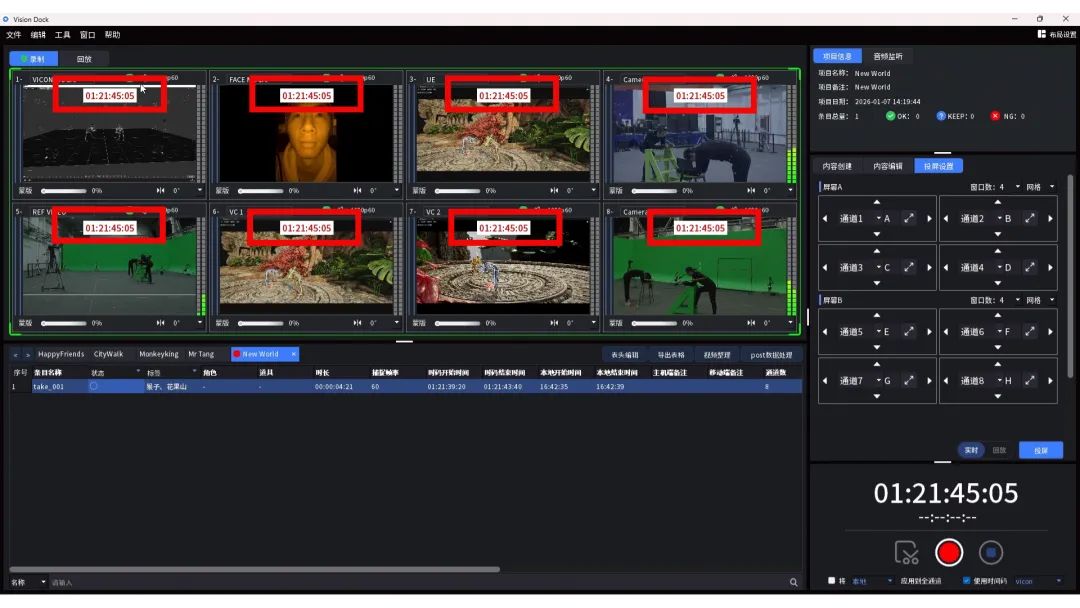Start recording with the red record button
Image resolution: width=1080 pixels, height=608 pixels.
(948, 552)
